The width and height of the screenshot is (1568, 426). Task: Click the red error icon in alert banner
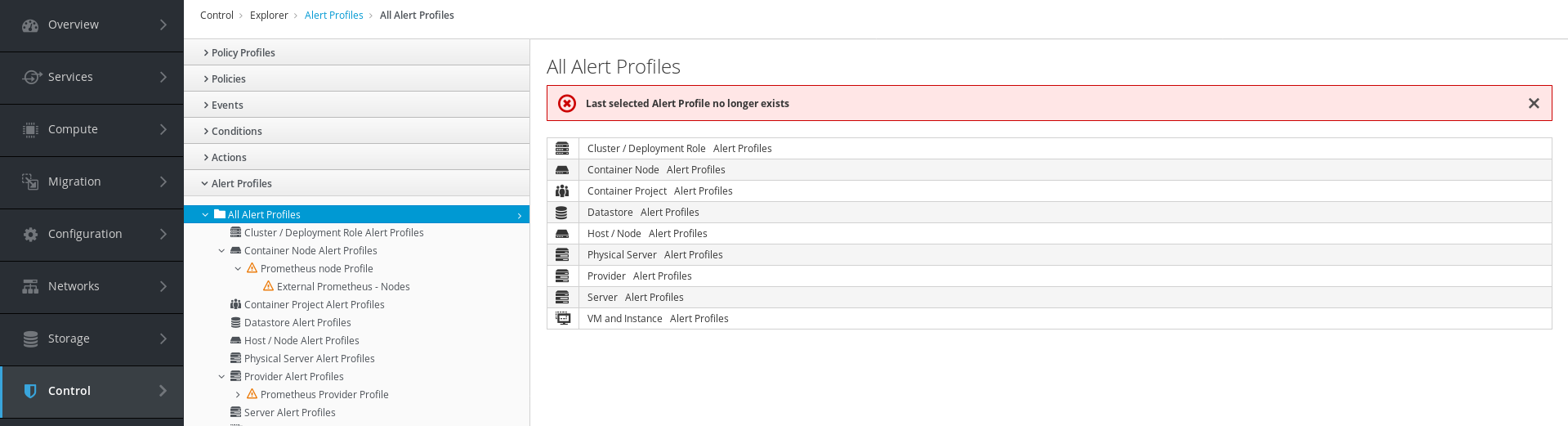click(567, 103)
